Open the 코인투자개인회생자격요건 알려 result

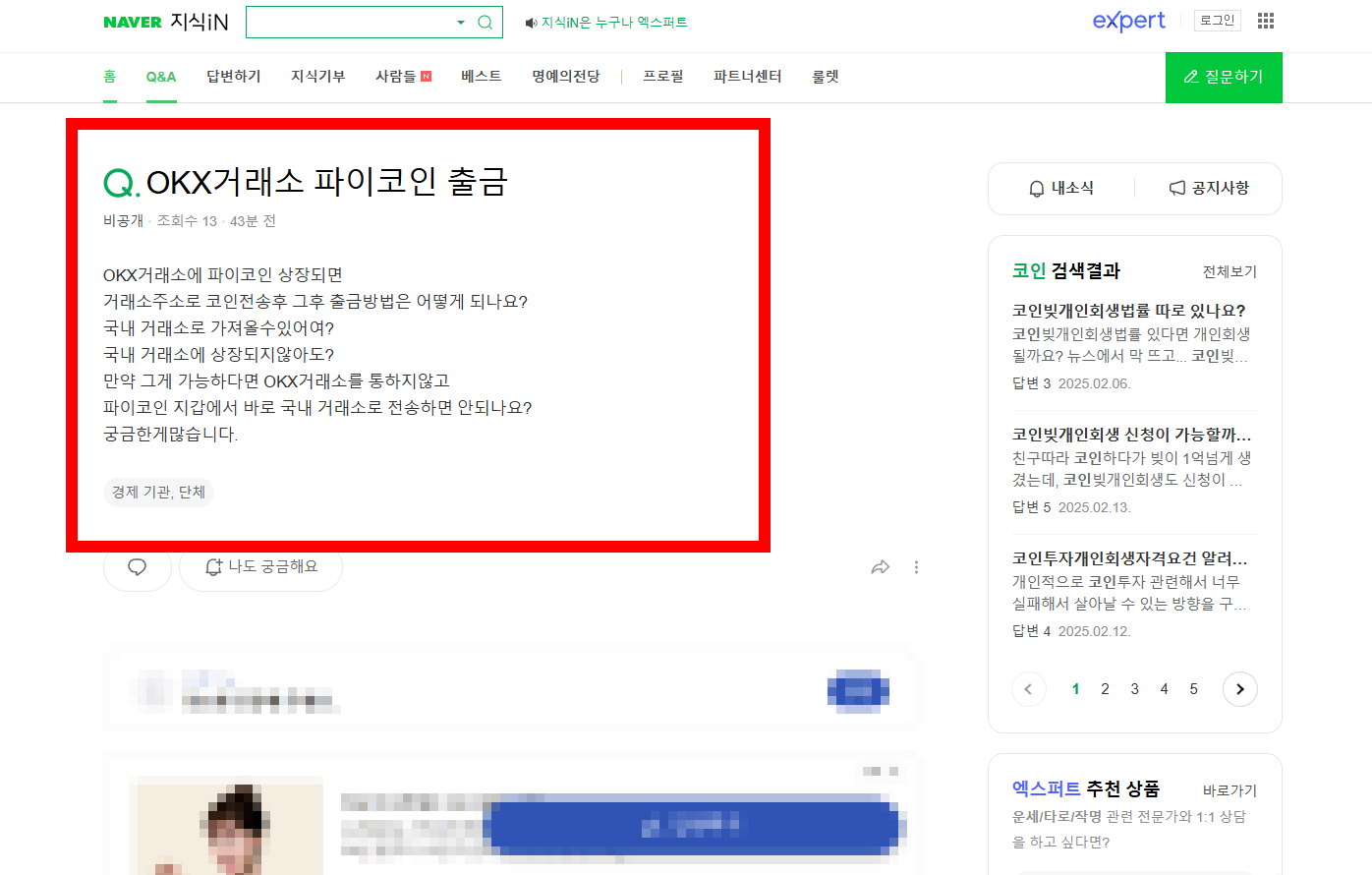pyautogui.click(x=1130, y=558)
